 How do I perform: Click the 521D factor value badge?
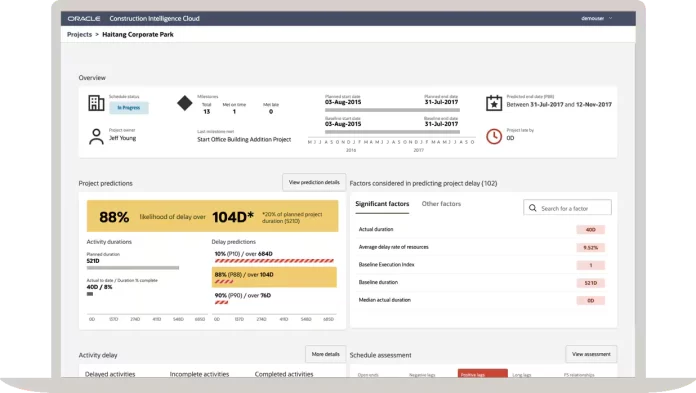point(590,283)
